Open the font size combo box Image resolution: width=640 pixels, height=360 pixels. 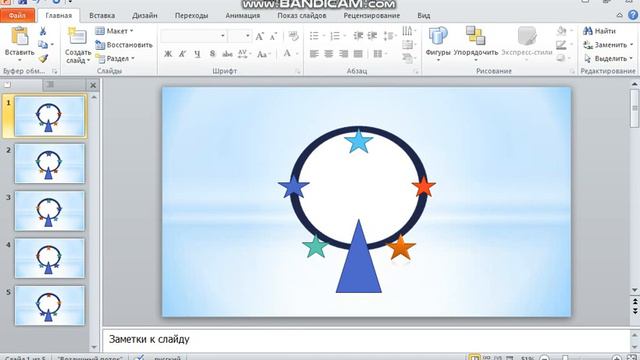[x=240, y=36]
